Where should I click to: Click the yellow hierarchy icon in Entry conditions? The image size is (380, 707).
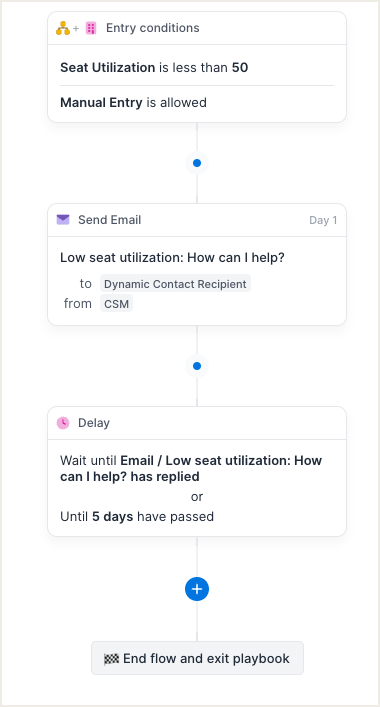click(63, 28)
